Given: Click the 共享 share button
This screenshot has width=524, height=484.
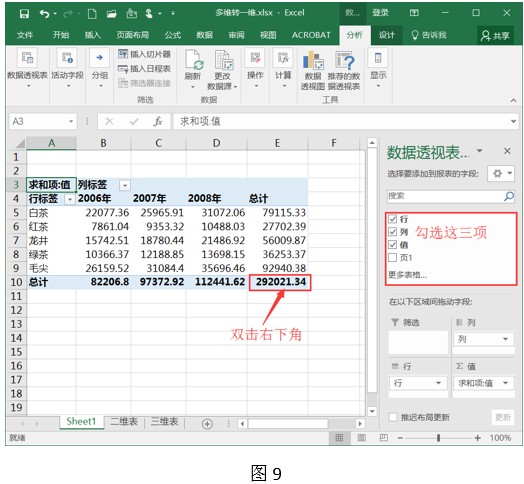Looking at the screenshot, I should pyautogui.click(x=495, y=36).
